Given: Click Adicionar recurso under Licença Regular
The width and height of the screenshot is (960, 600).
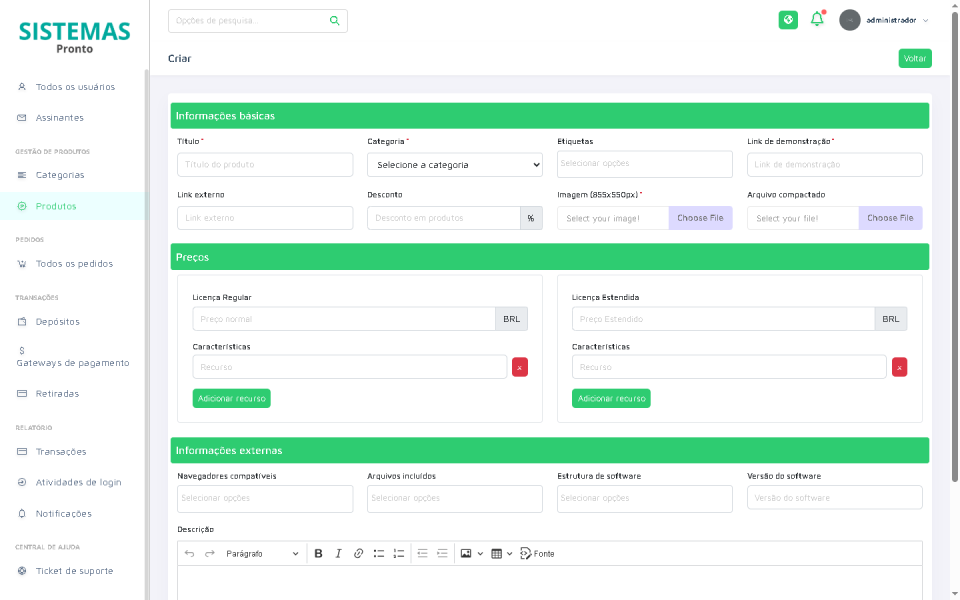Looking at the screenshot, I should coord(231,398).
